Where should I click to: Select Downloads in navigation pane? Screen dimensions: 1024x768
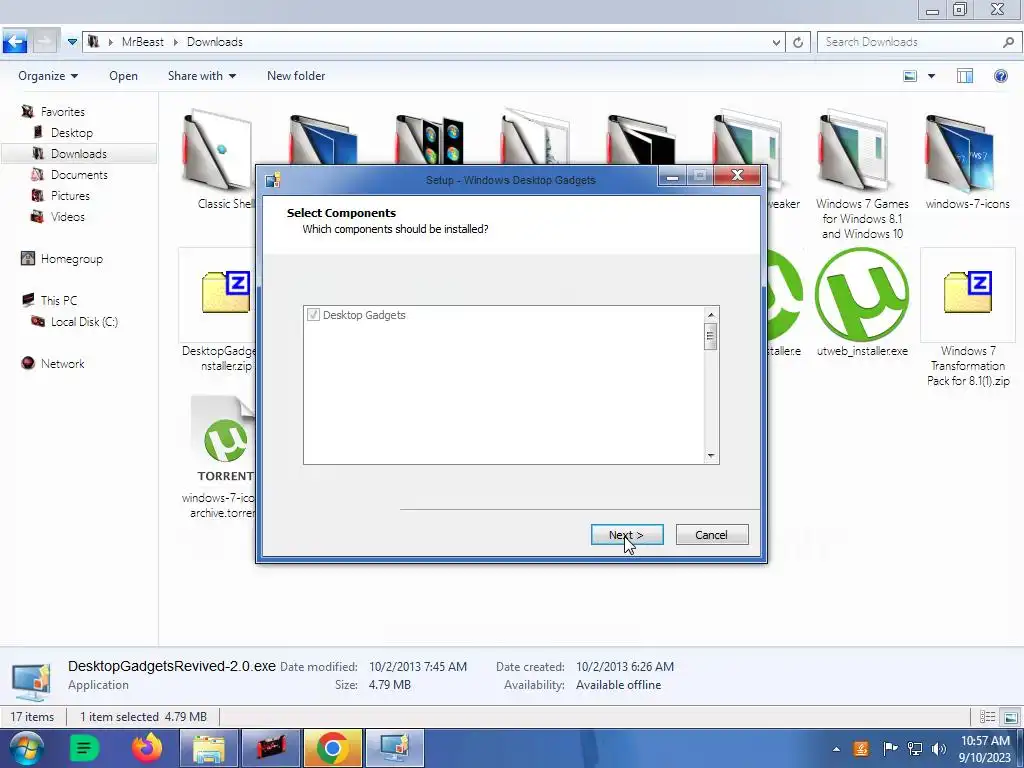(x=78, y=153)
